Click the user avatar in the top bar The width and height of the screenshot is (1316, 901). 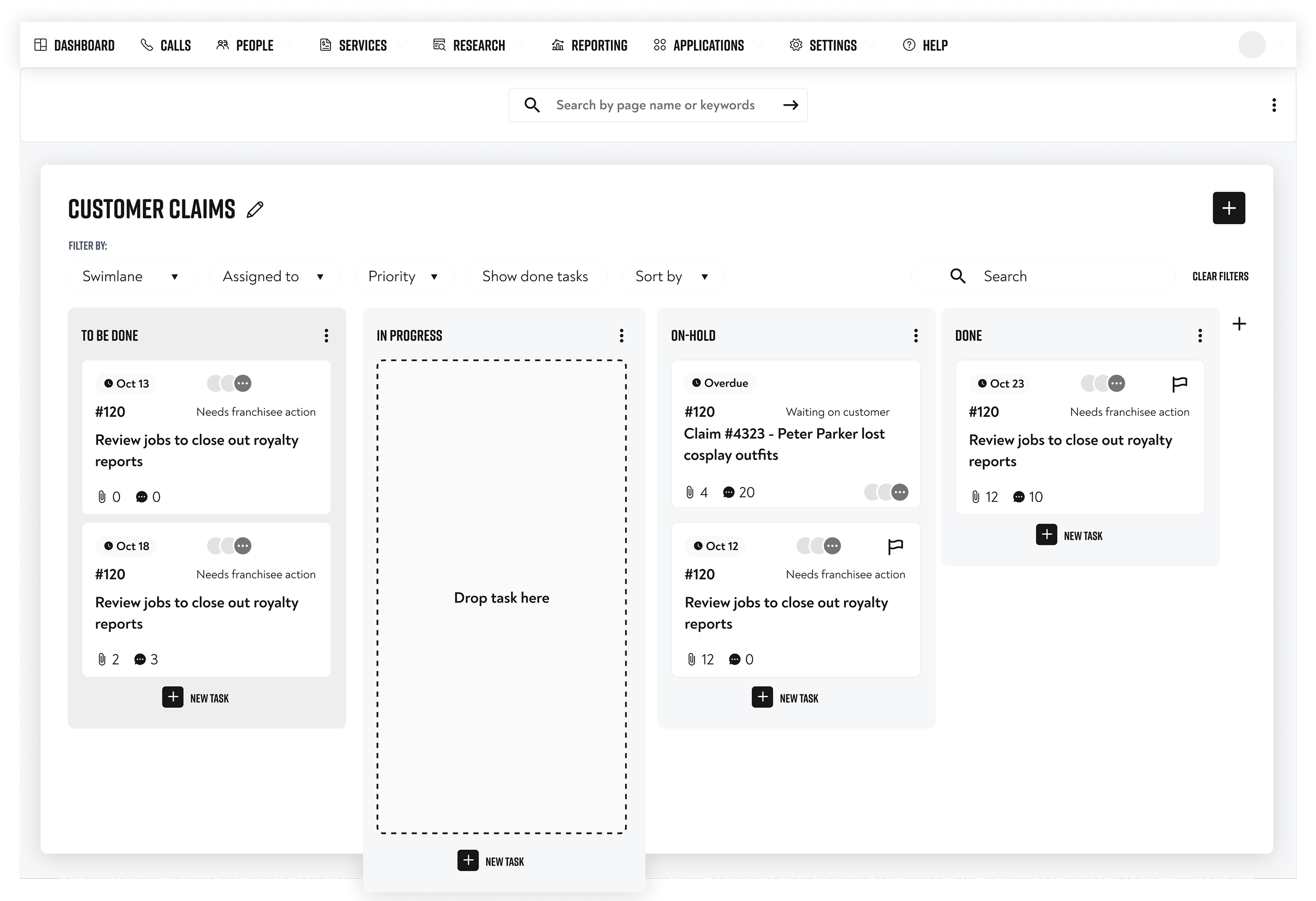coord(1251,45)
